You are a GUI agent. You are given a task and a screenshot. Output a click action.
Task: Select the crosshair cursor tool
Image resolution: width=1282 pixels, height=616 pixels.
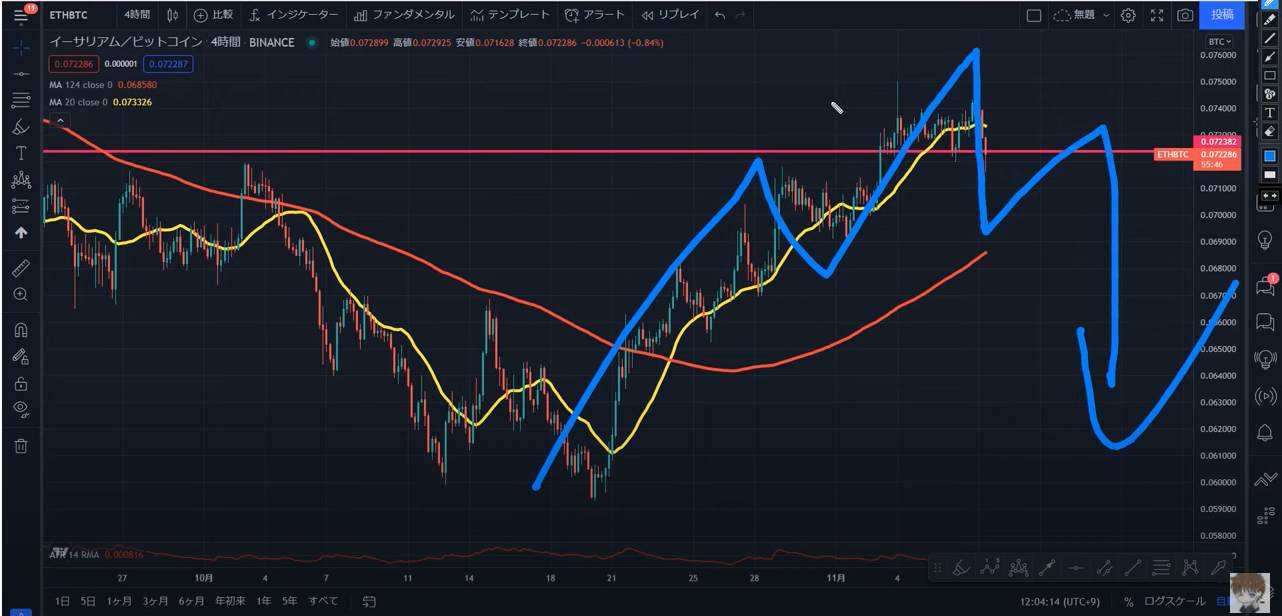(x=20, y=47)
